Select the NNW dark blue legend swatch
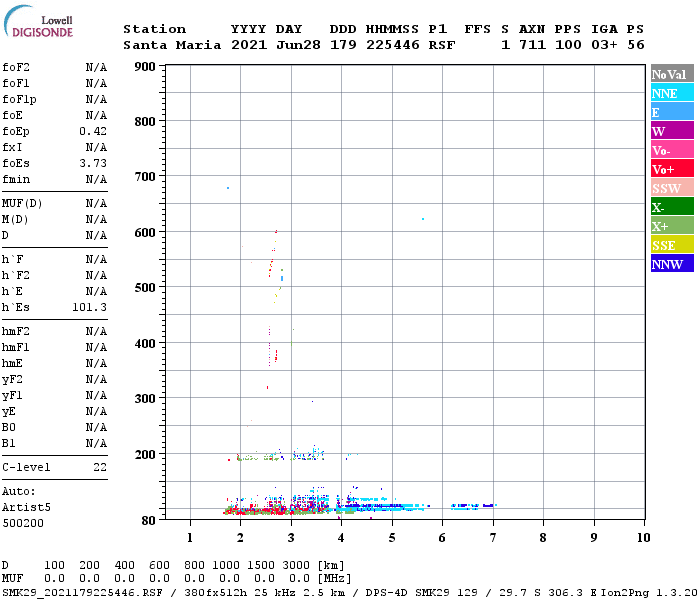 coord(672,263)
